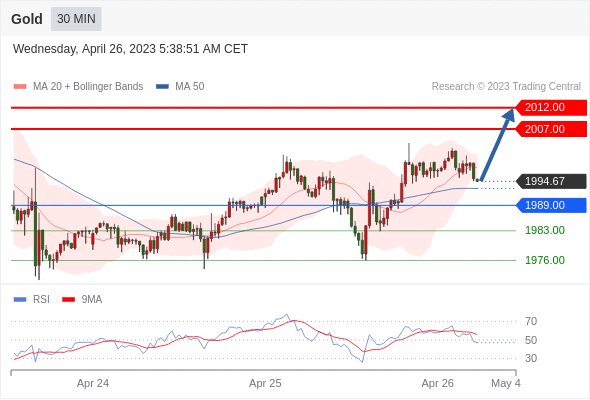Click the Apr 25 date axis marker
This screenshot has width=590, height=400.
(x=265, y=383)
